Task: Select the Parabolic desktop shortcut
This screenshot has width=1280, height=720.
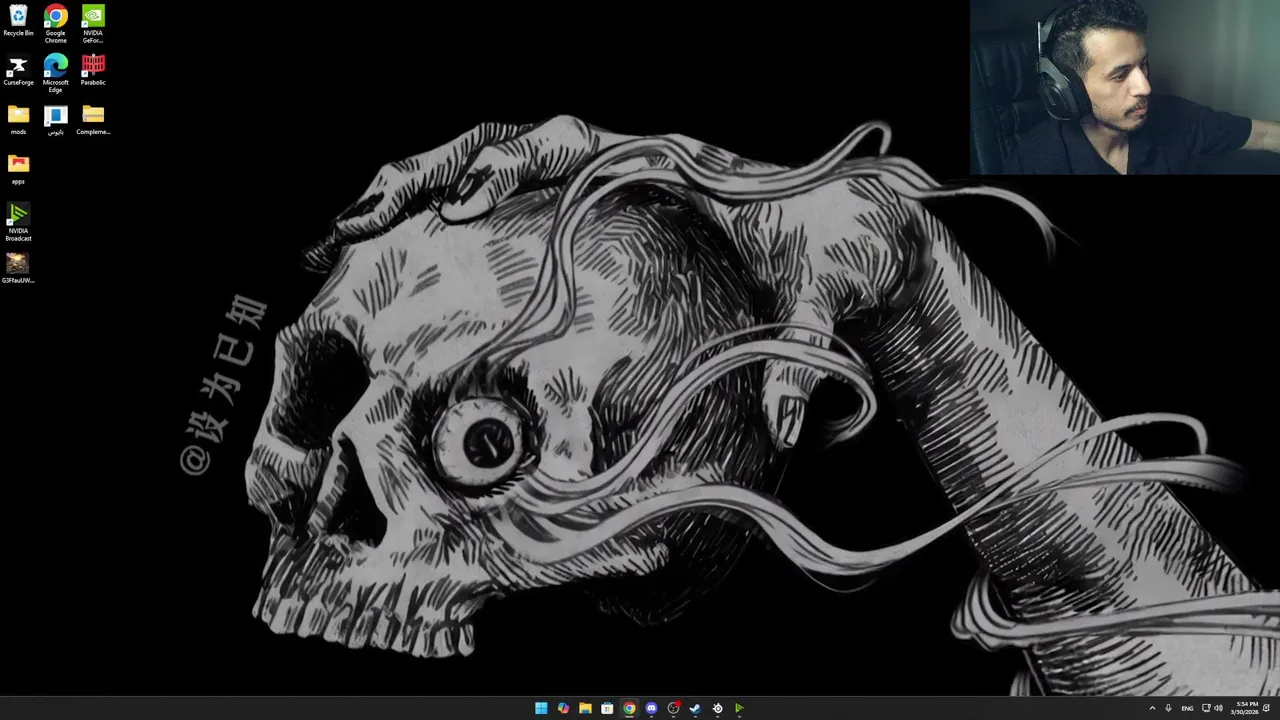Action: pyautogui.click(x=93, y=70)
